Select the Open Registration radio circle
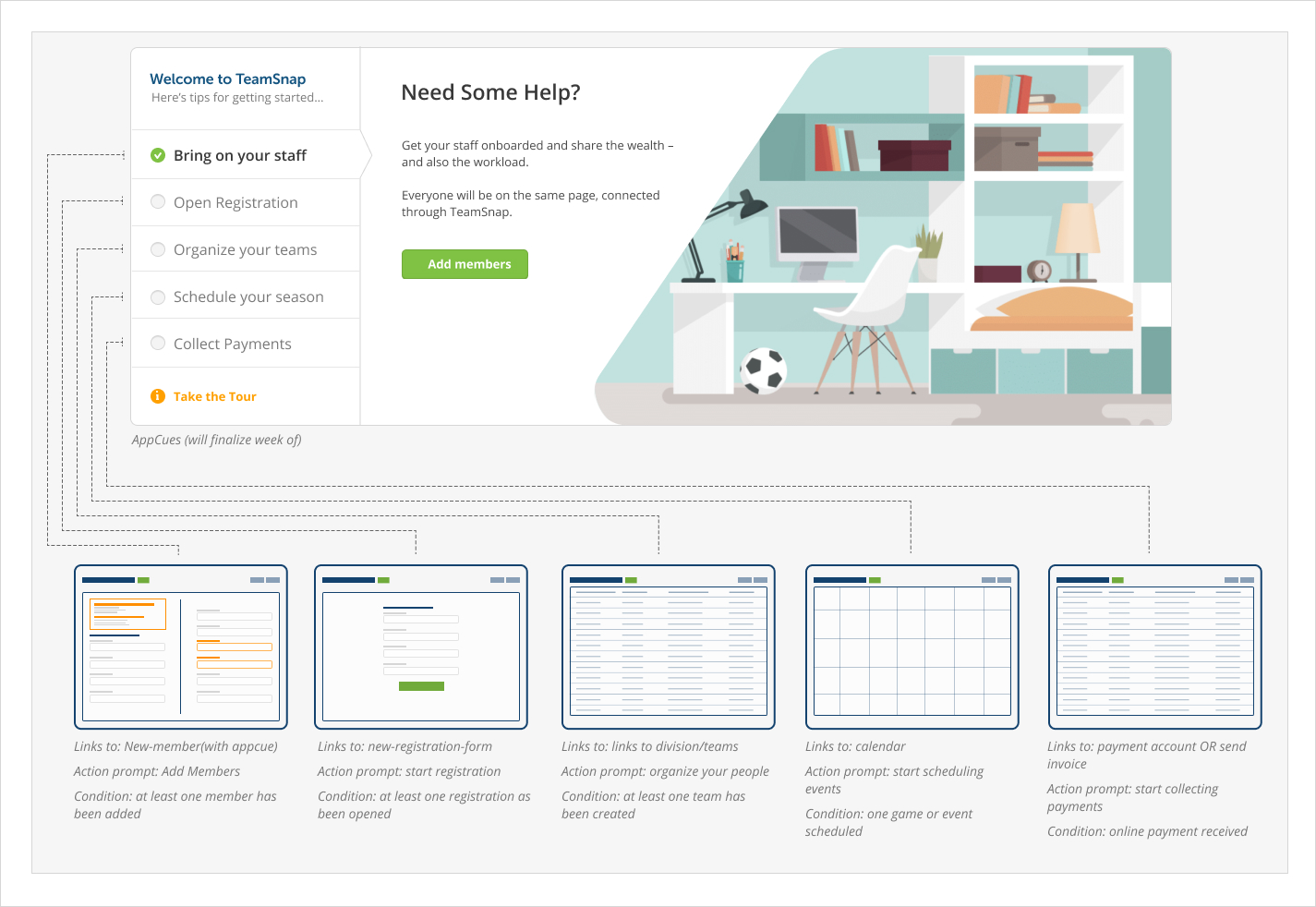Screen dimensions: 1316x907 (158, 202)
